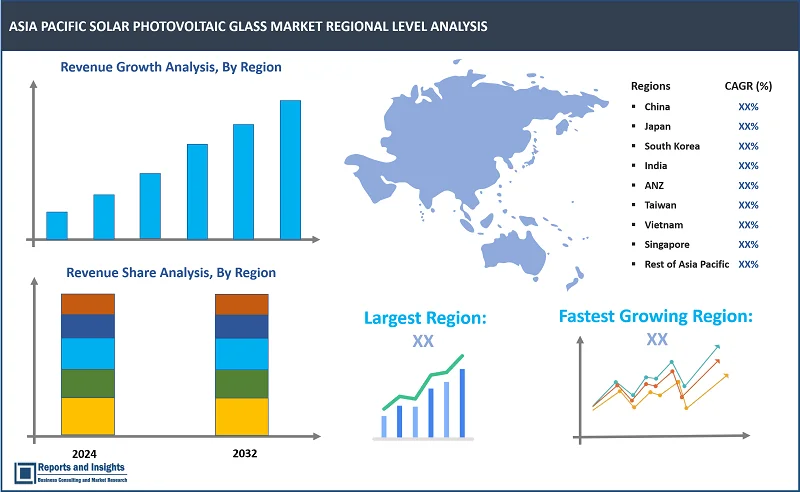Viewport: 800px width, 492px height.
Task: Click the 'CAGR (%)' column header
Action: pyautogui.click(x=748, y=86)
